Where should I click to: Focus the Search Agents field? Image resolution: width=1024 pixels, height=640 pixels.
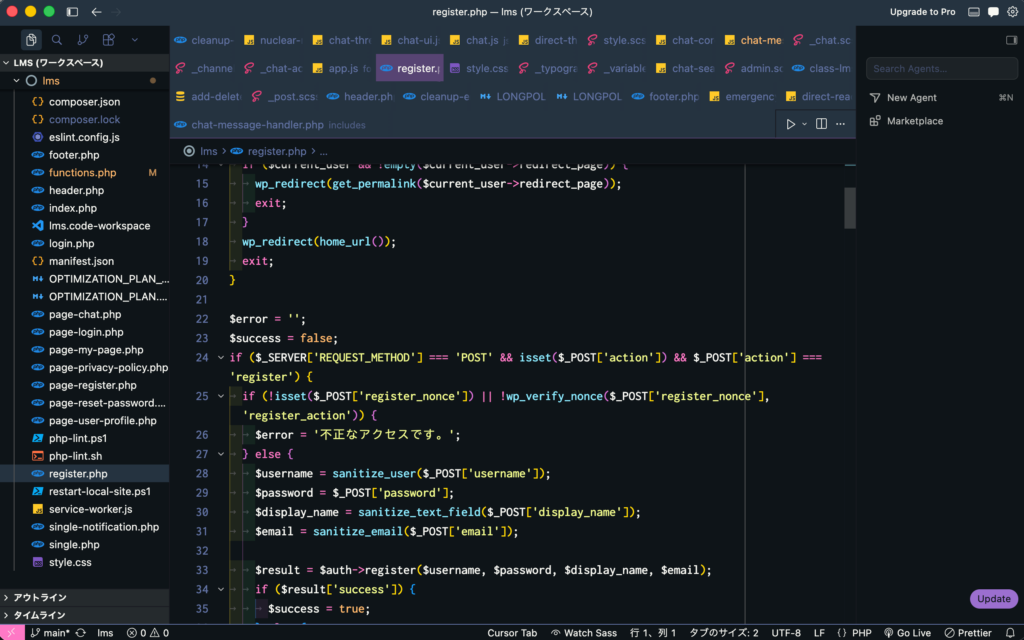coord(941,69)
